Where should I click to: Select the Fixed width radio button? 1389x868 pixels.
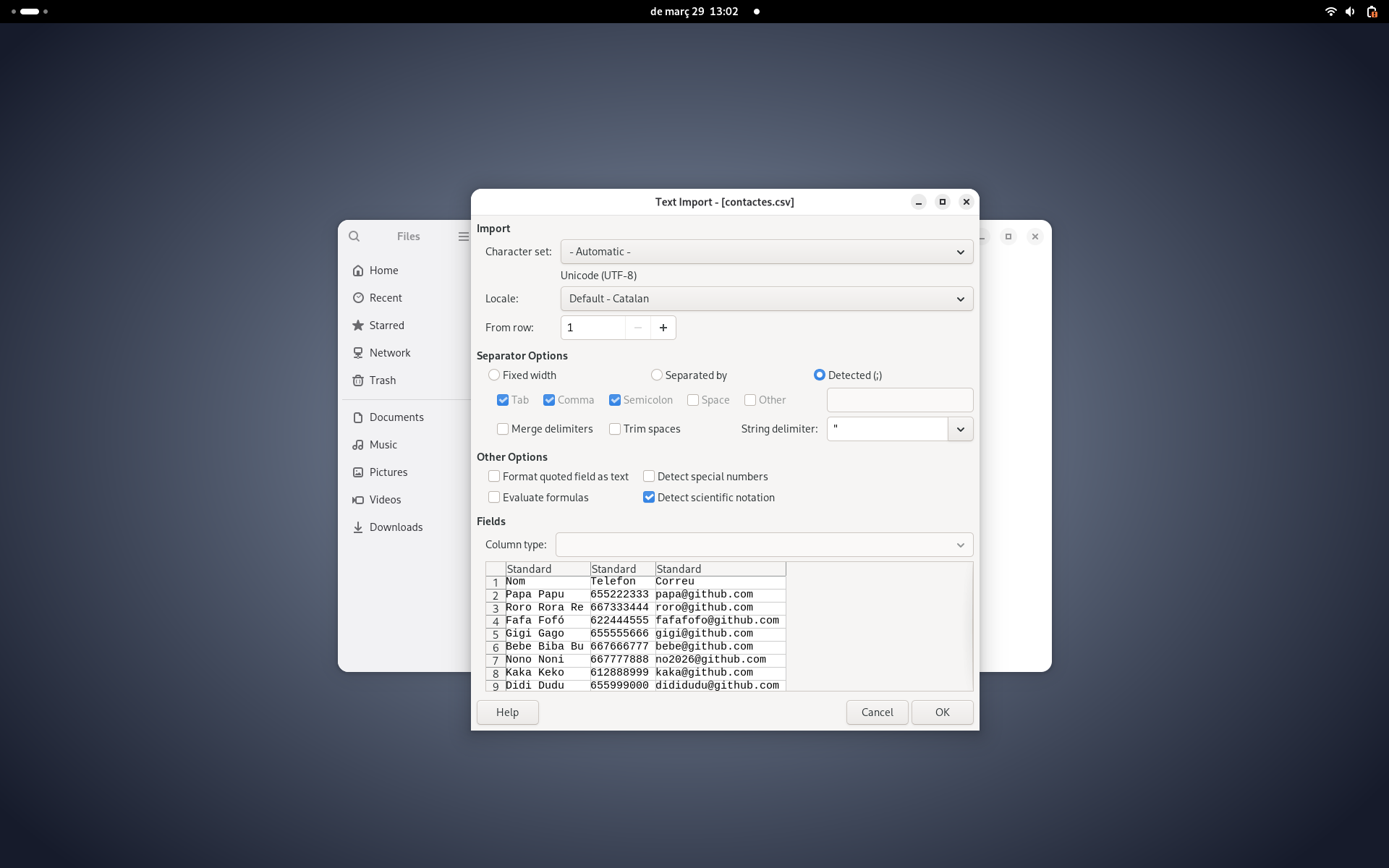pyautogui.click(x=494, y=375)
